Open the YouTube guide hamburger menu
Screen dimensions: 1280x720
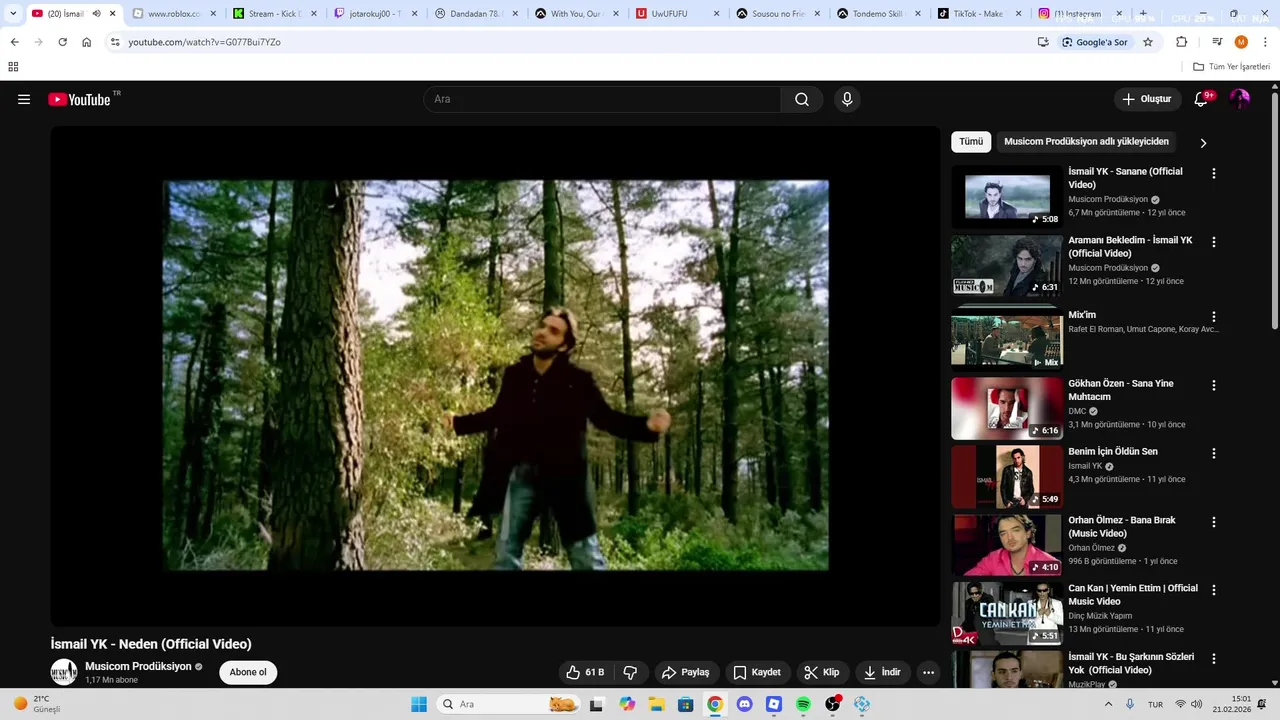click(24, 99)
